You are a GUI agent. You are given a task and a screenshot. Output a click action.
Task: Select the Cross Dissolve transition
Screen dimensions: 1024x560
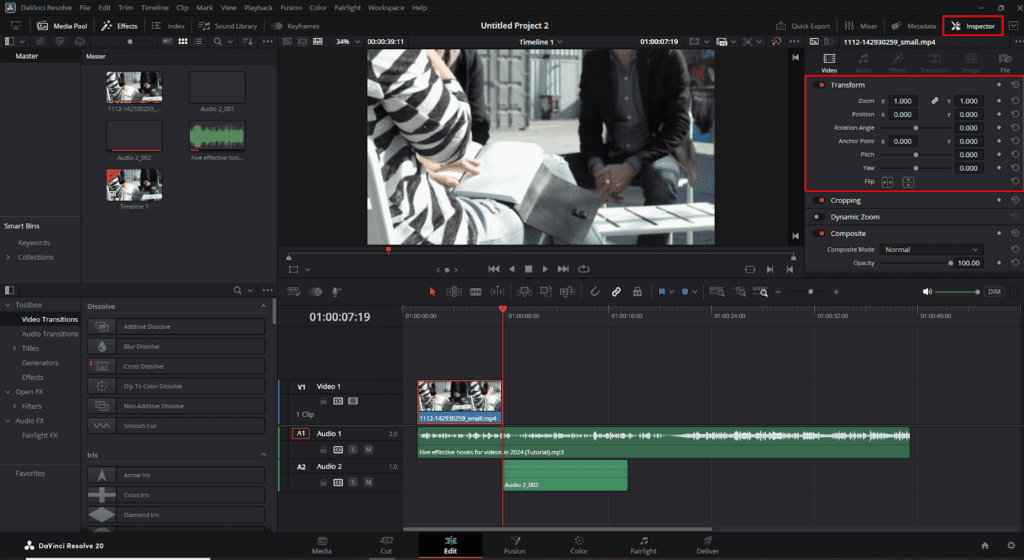(176, 366)
